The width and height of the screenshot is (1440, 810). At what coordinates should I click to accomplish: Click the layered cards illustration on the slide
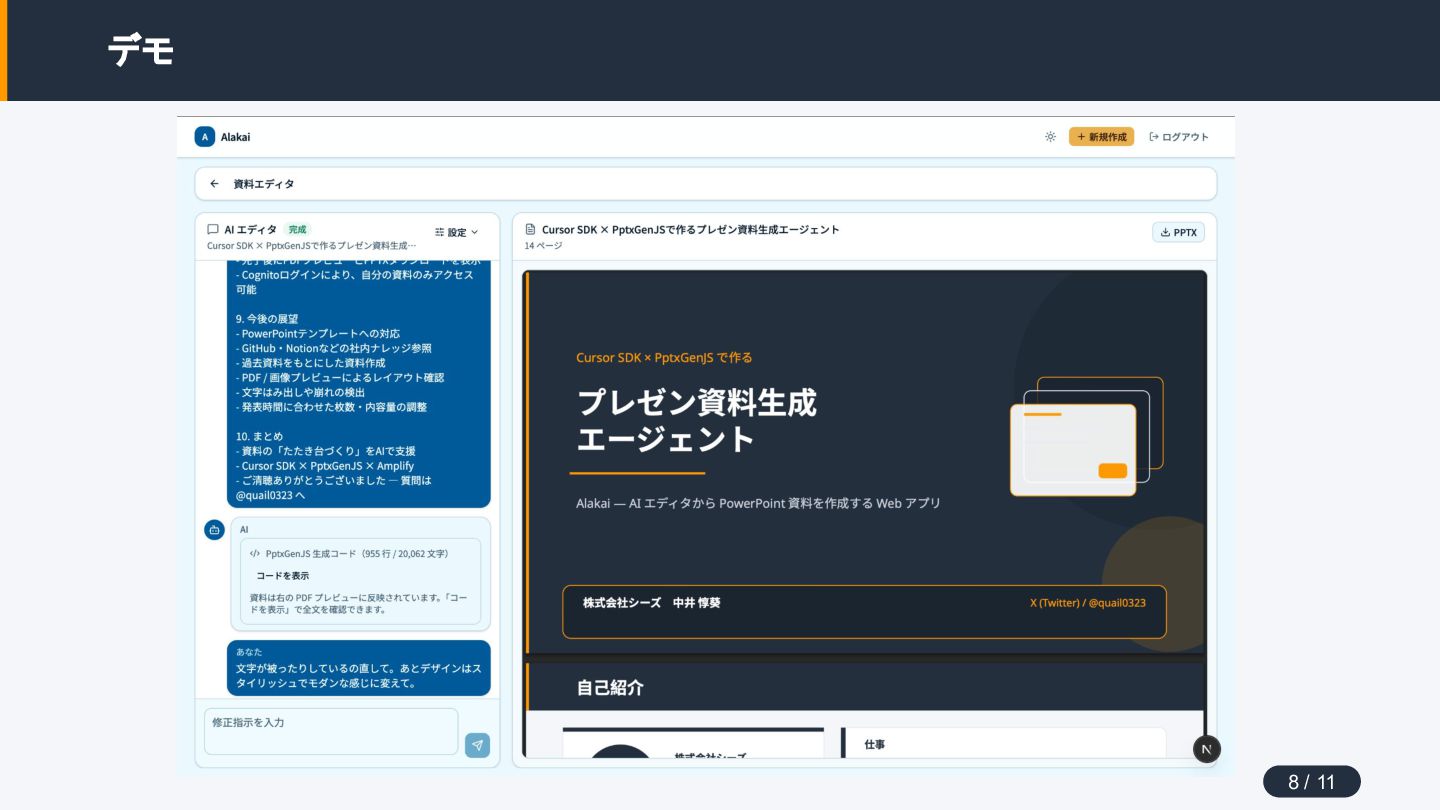click(x=1087, y=436)
